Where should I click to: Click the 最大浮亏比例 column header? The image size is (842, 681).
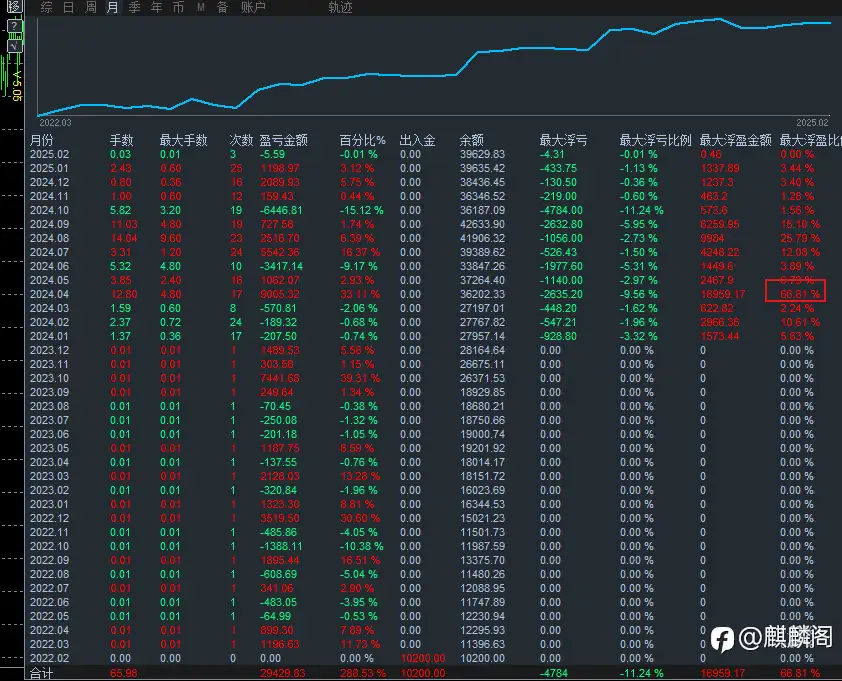[656, 140]
